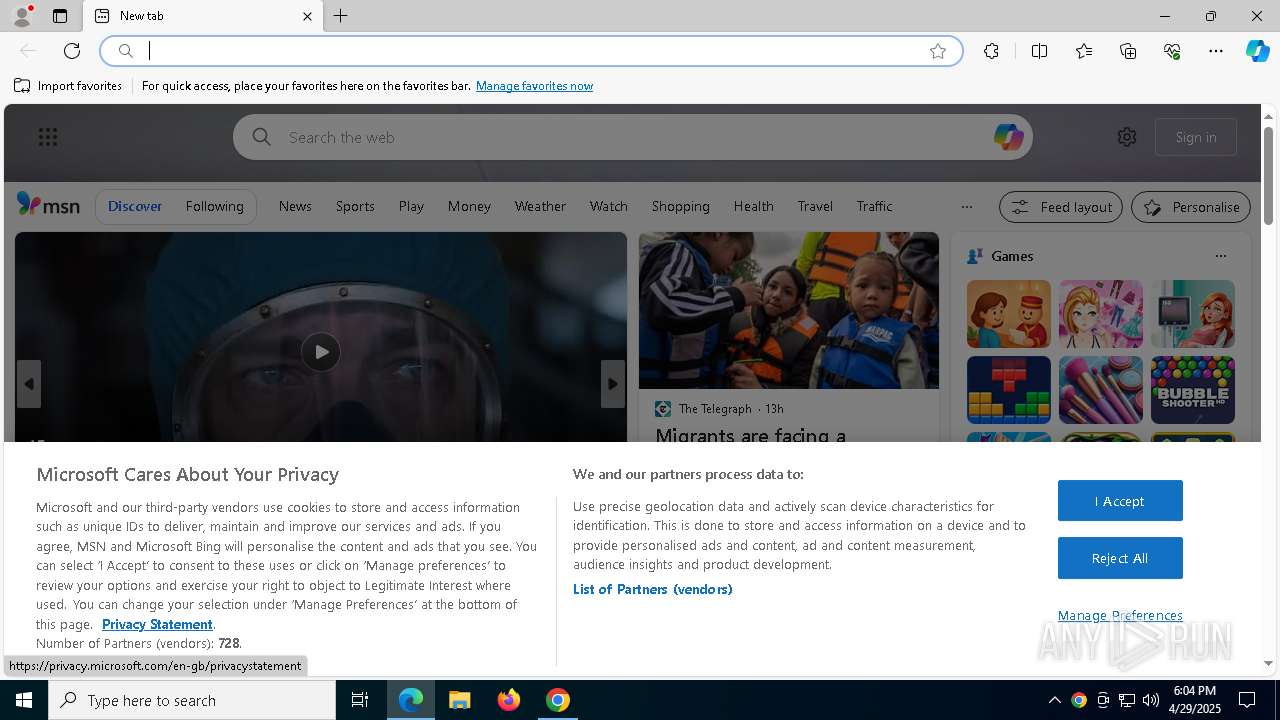Launch Firefox from taskbar

pyautogui.click(x=509, y=700)
